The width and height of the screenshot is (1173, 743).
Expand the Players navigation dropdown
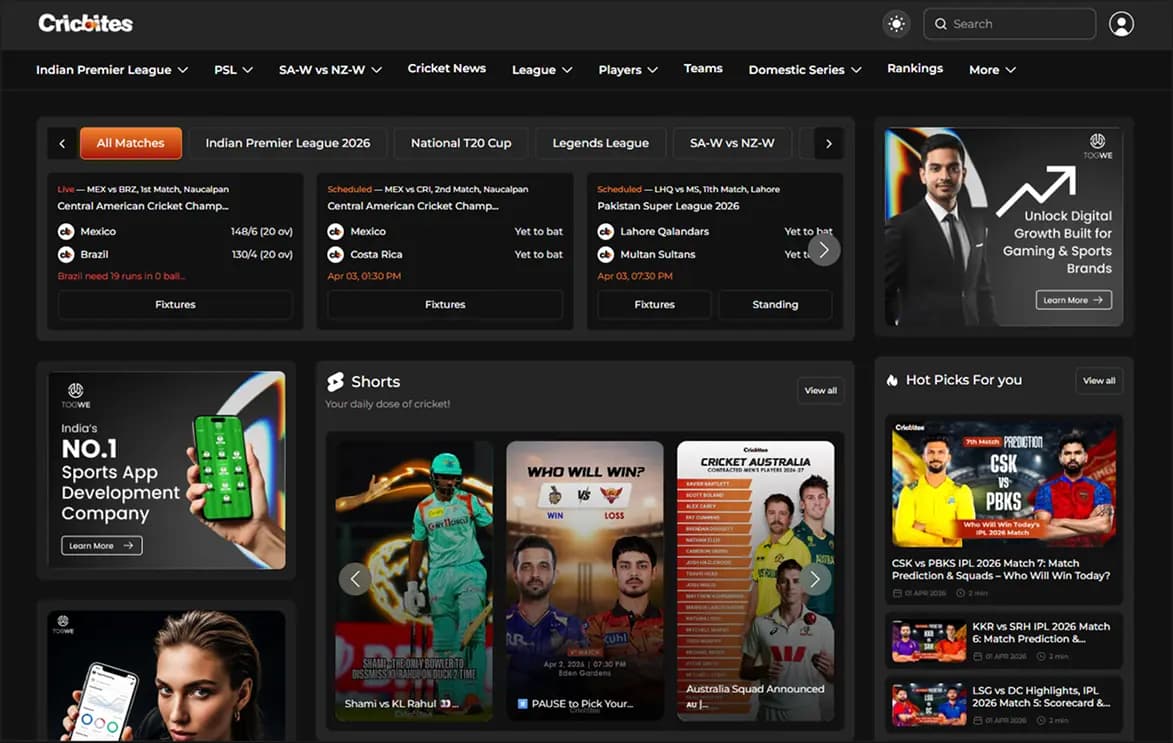628,70
